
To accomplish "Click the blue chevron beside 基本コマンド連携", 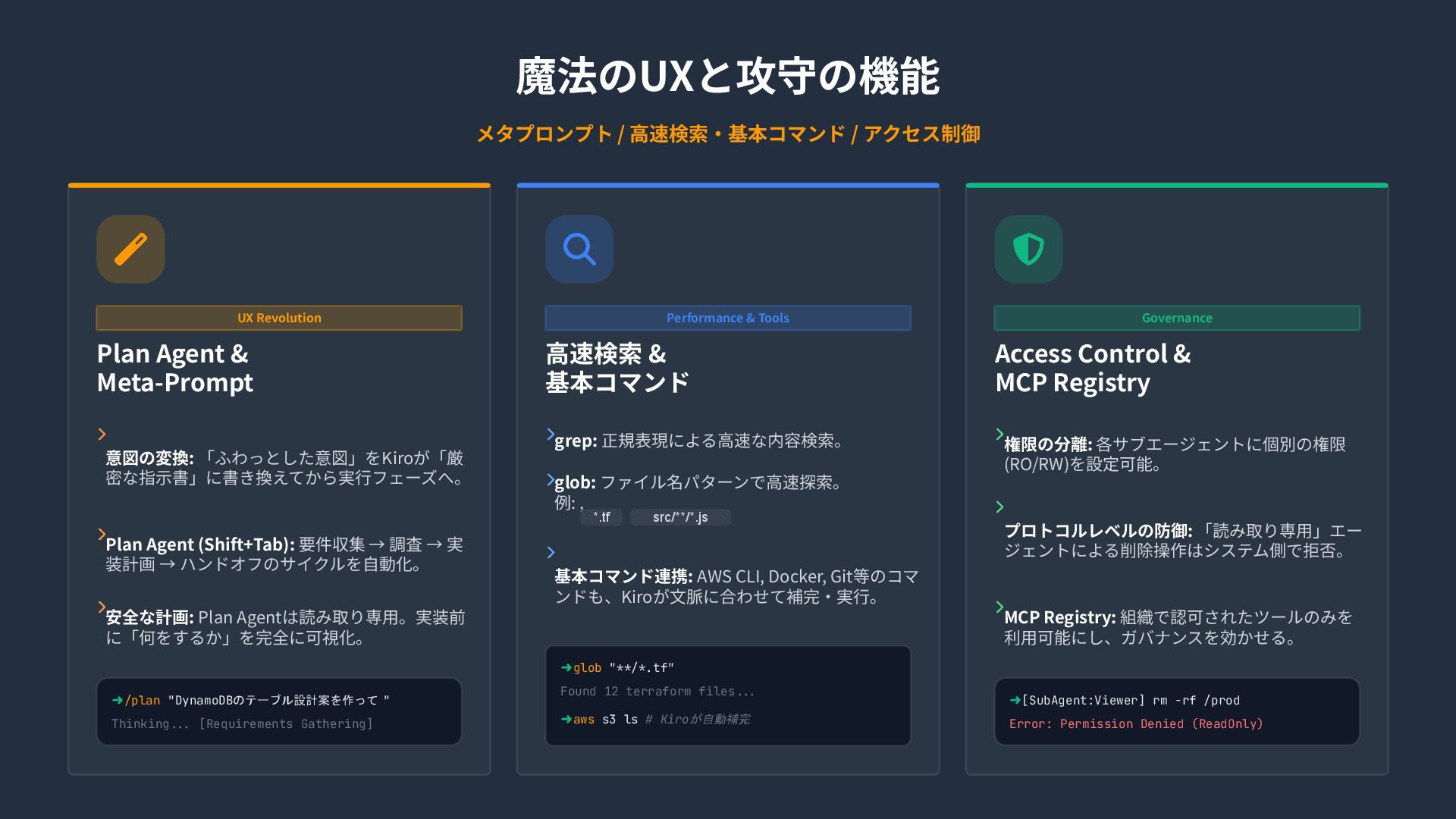I will (551, 552).
